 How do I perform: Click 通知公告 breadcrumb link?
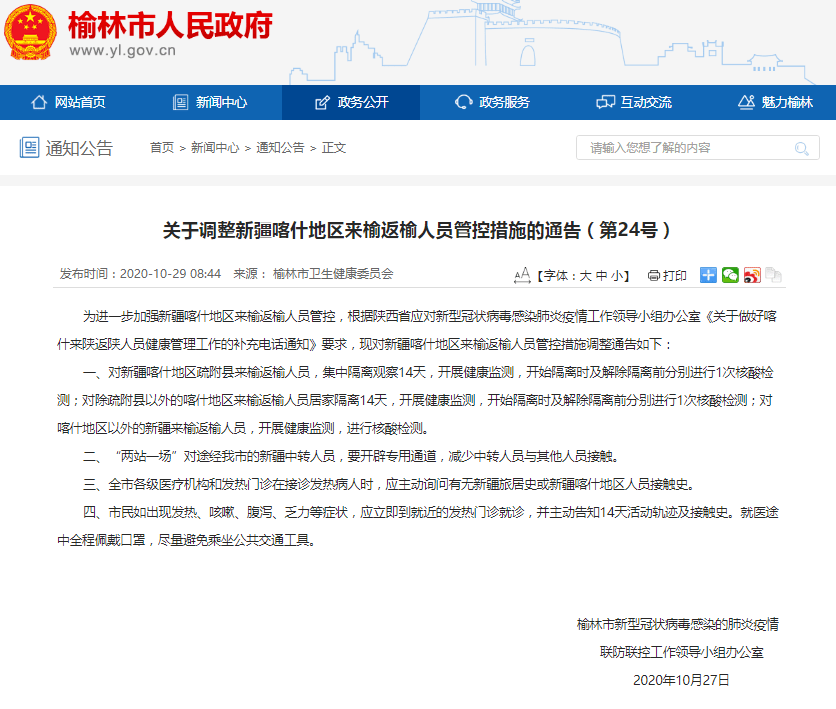(280, 148)
